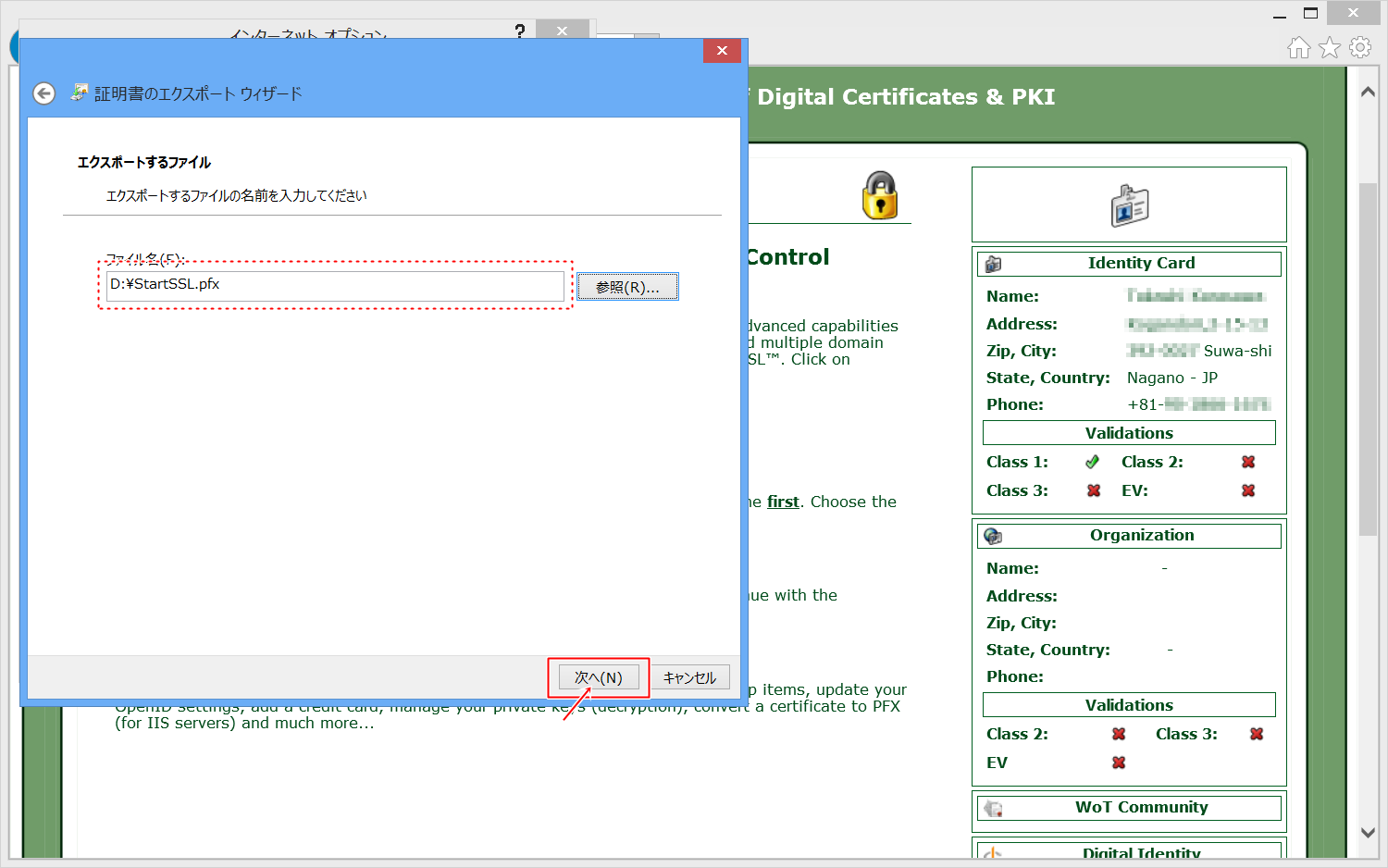Click the wizard back arrow button
This screenshot has width=1388, height=868.
coord(43,93)
